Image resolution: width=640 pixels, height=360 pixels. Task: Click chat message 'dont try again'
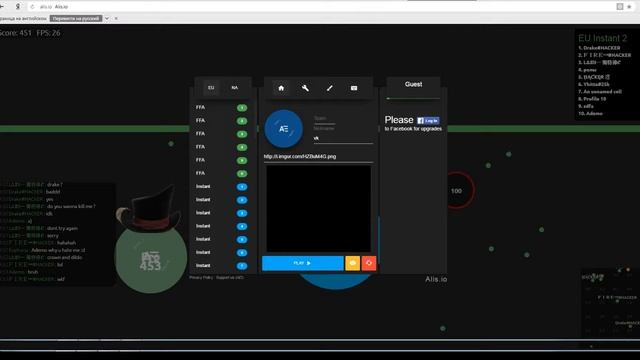[x=62, y=229]
